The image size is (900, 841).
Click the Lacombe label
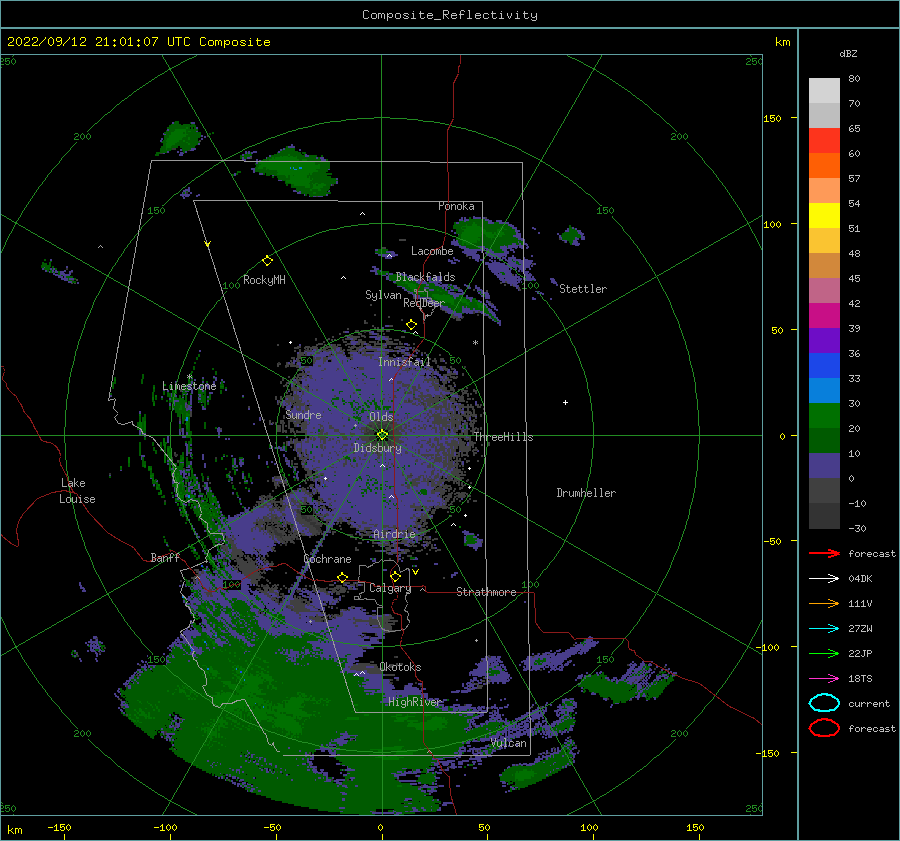tap(432, 251)
